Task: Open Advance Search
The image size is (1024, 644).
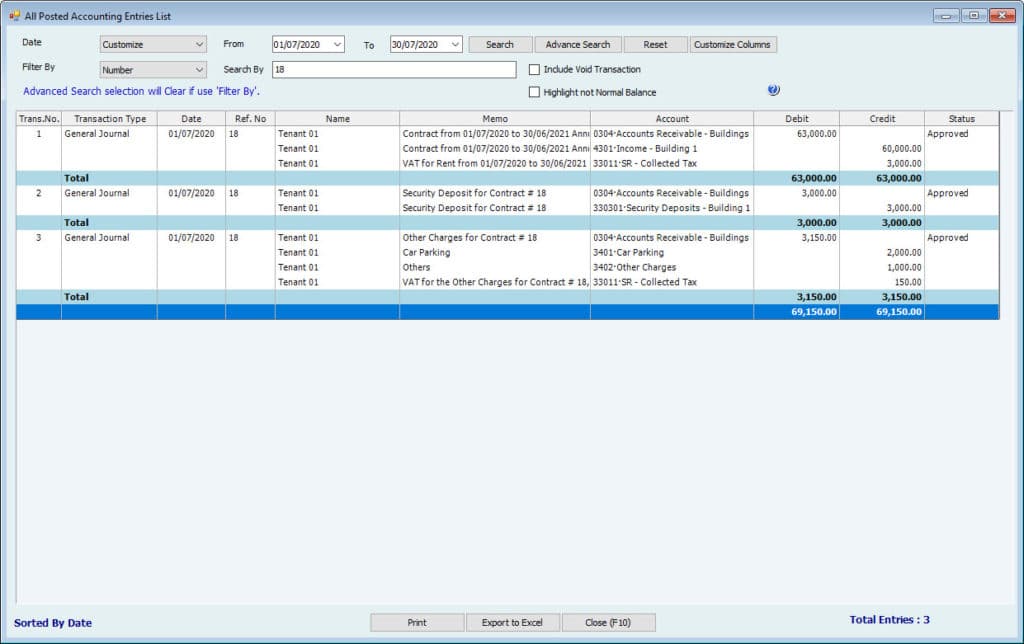Action: [x=578, y=45]
